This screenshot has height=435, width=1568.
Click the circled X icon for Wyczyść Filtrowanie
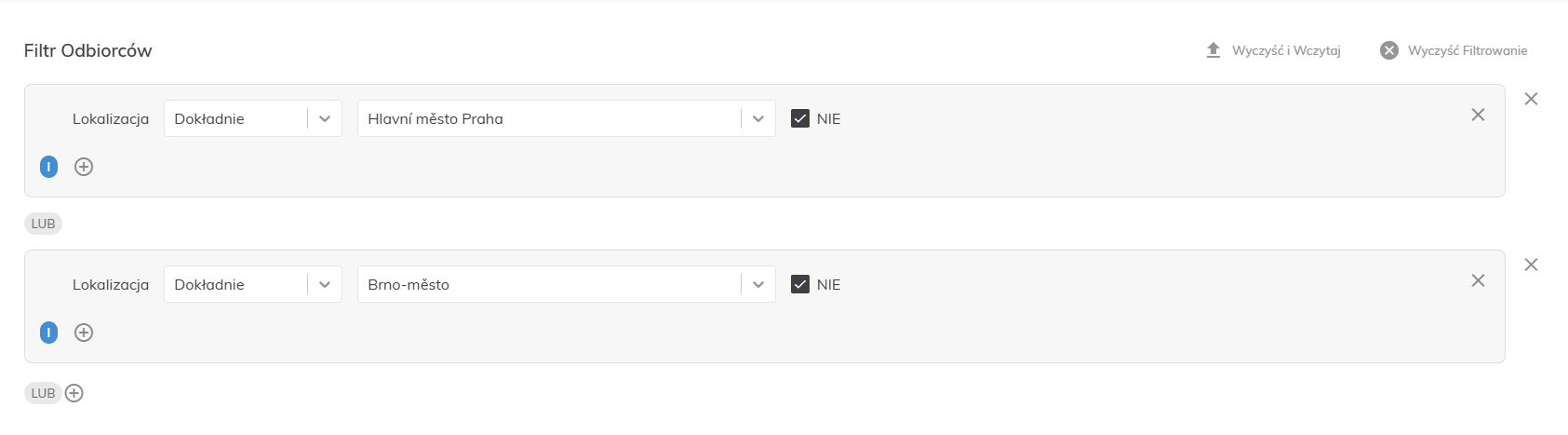[1389, 50]
